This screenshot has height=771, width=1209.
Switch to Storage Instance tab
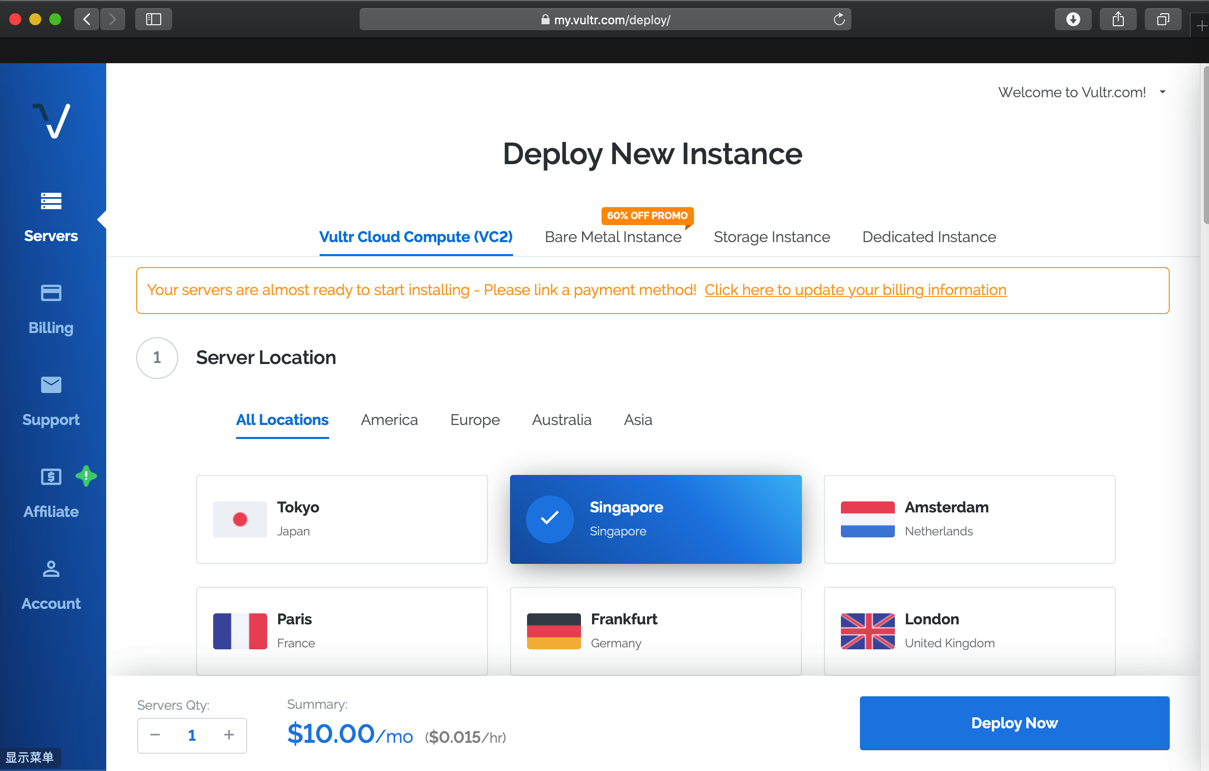pyautogui.click(x=772, y=237)
